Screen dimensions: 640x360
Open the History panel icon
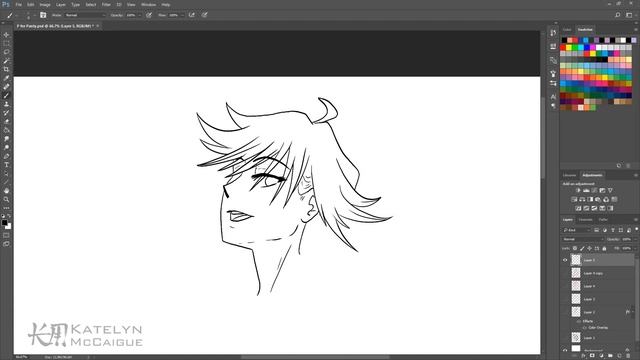tap(553, 33)
